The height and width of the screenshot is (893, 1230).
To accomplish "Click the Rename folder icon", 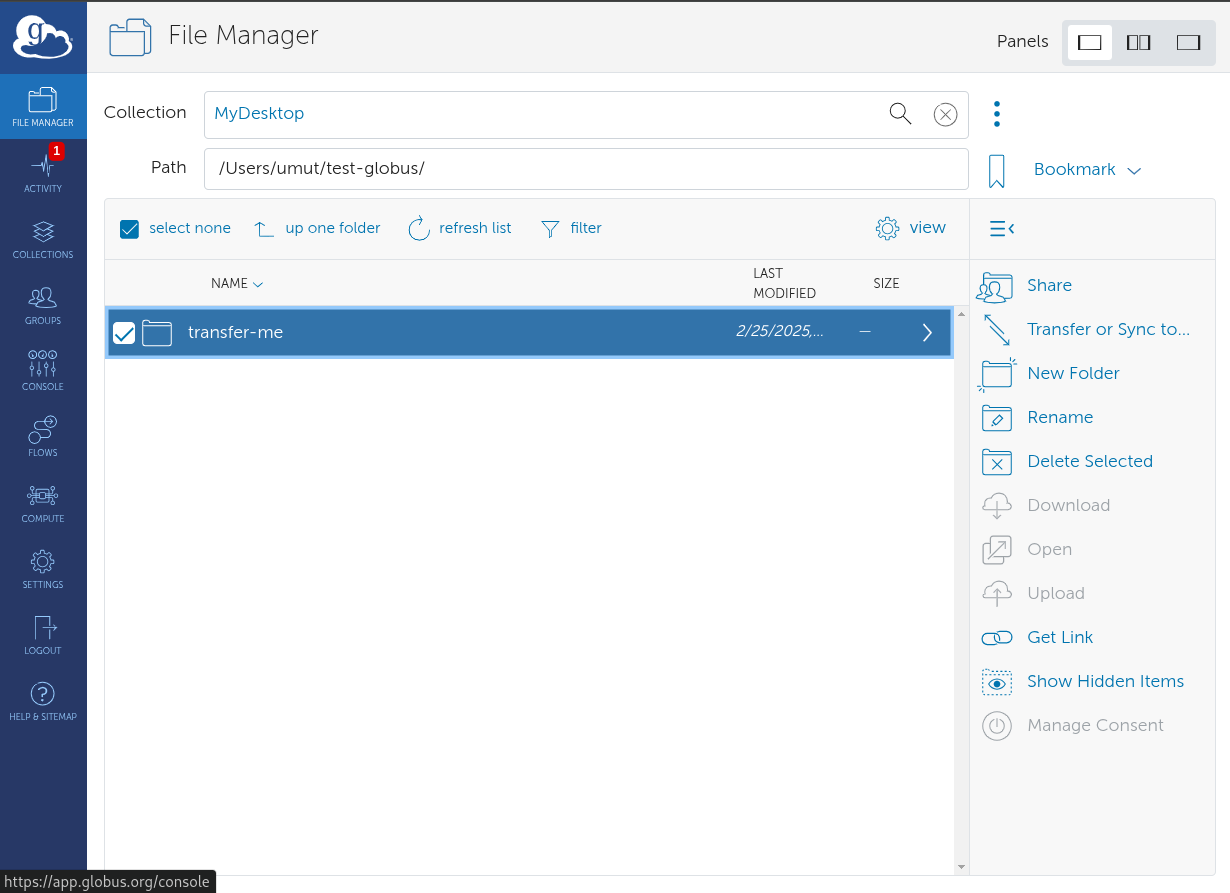I will (997, 418).
